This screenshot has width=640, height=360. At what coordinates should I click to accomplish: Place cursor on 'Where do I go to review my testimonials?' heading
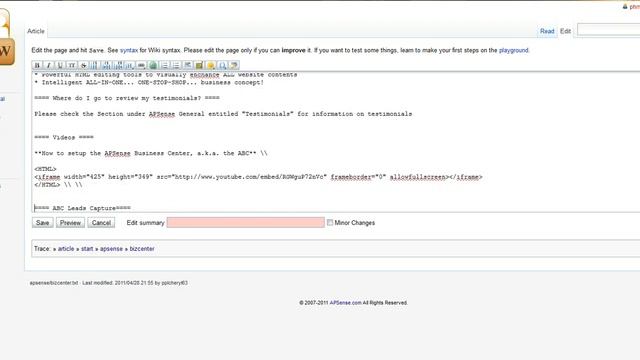pos(127,98)
